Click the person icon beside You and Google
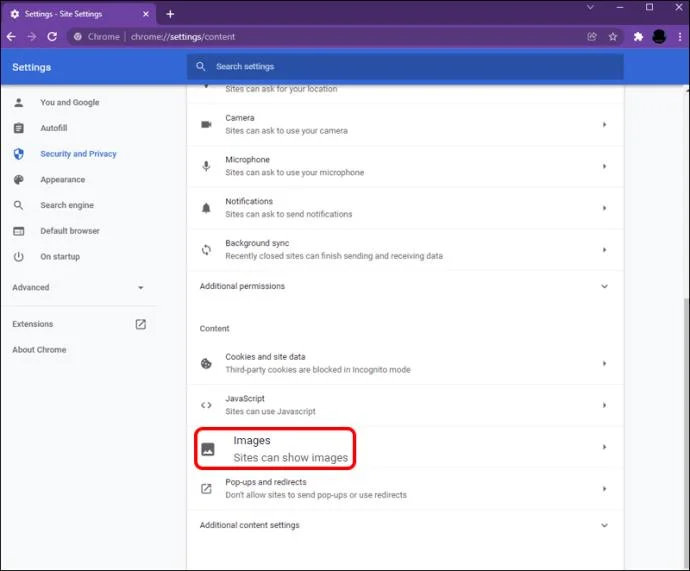690x571 pixels. tap(18, 102)
